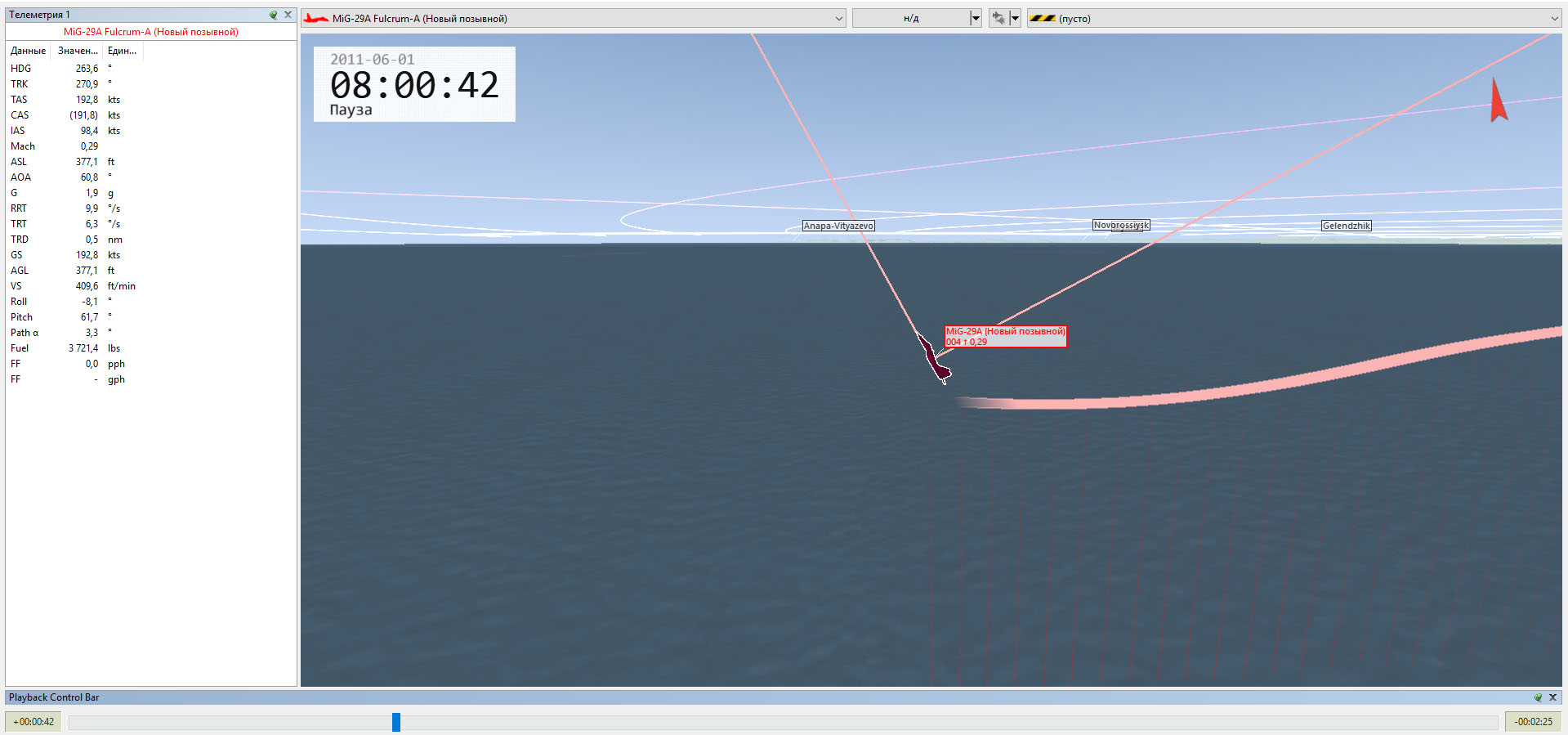This screenshot has height=735, width=1568.
Task: Select the Pitch telemetry row
Action: click(151, 317)
